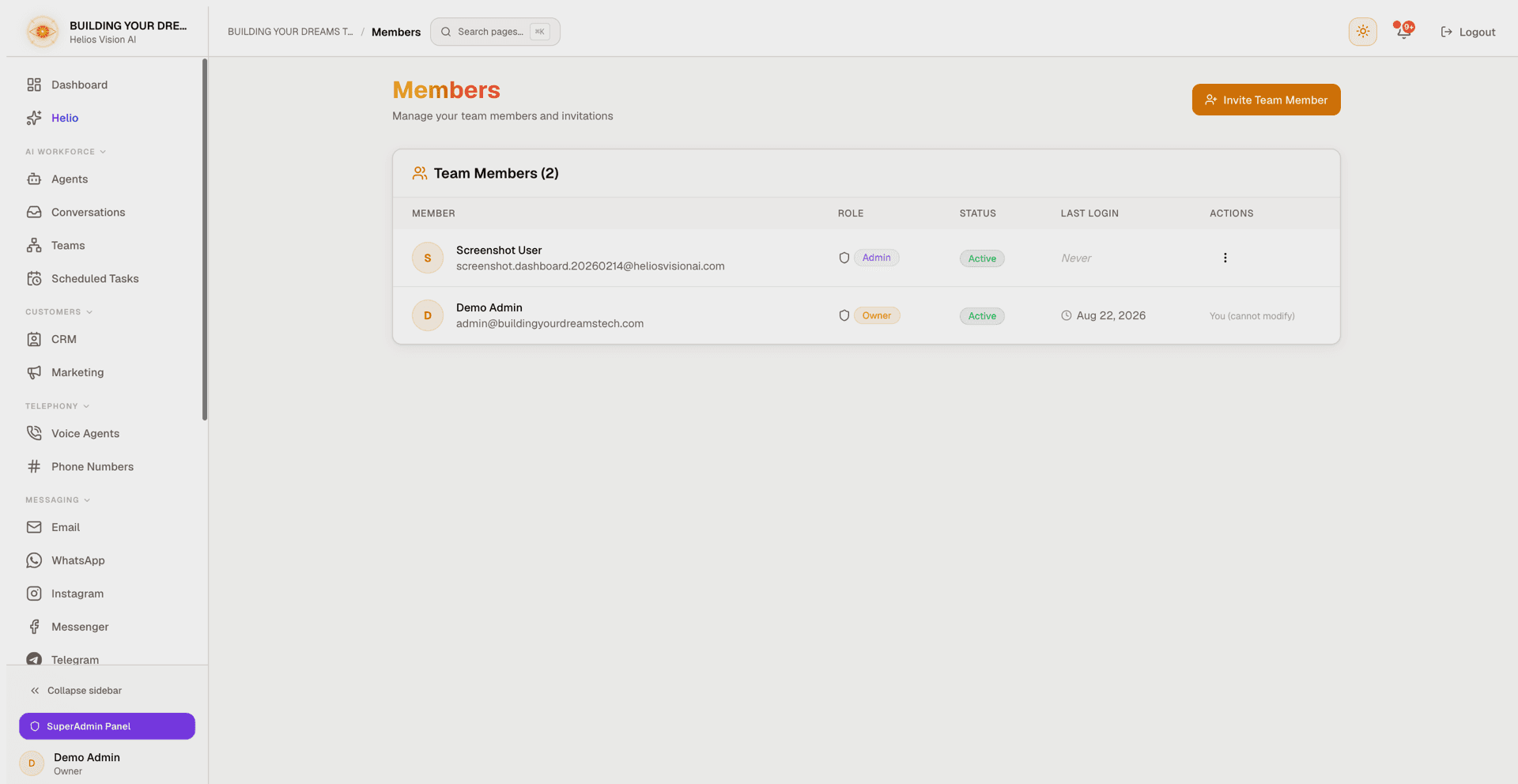1518x784 pixels.
Task: Click the shield icon beside Owner role
Action: (x=844, y=315)
